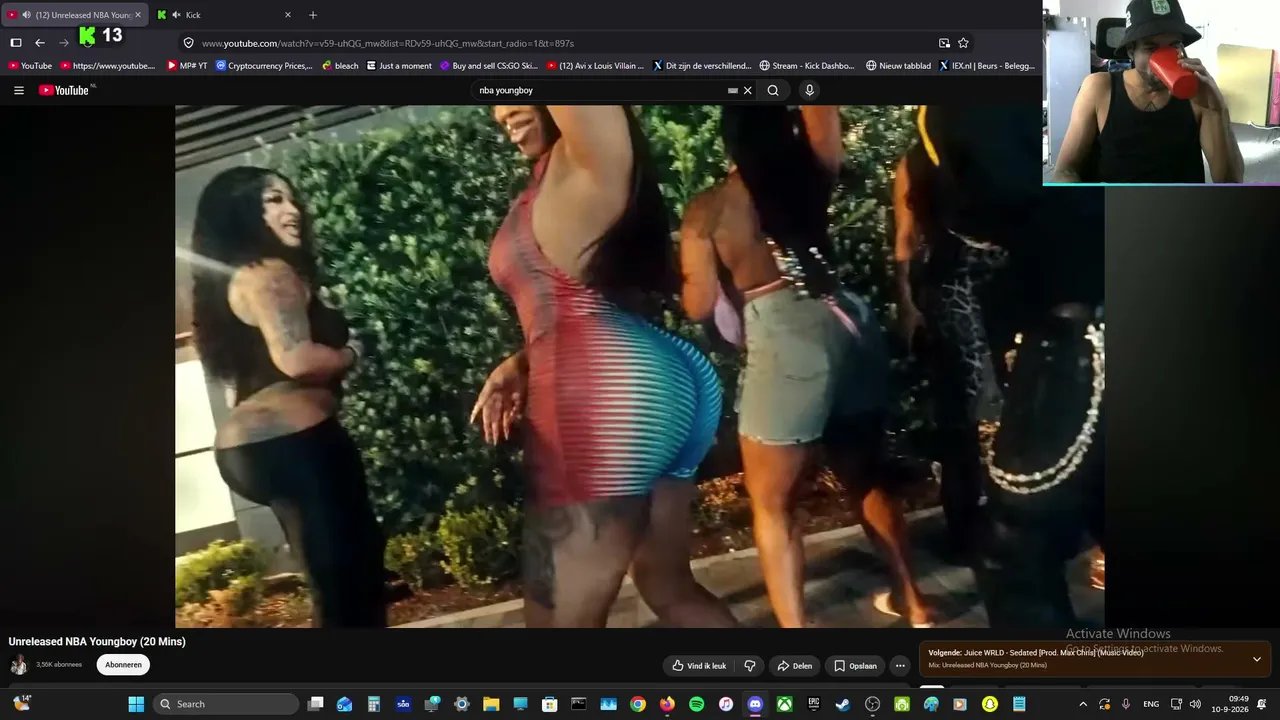The image size is (1280, 720).
Task: Expand the Volgende mix playlist panel
Action: pos(1257,659)
